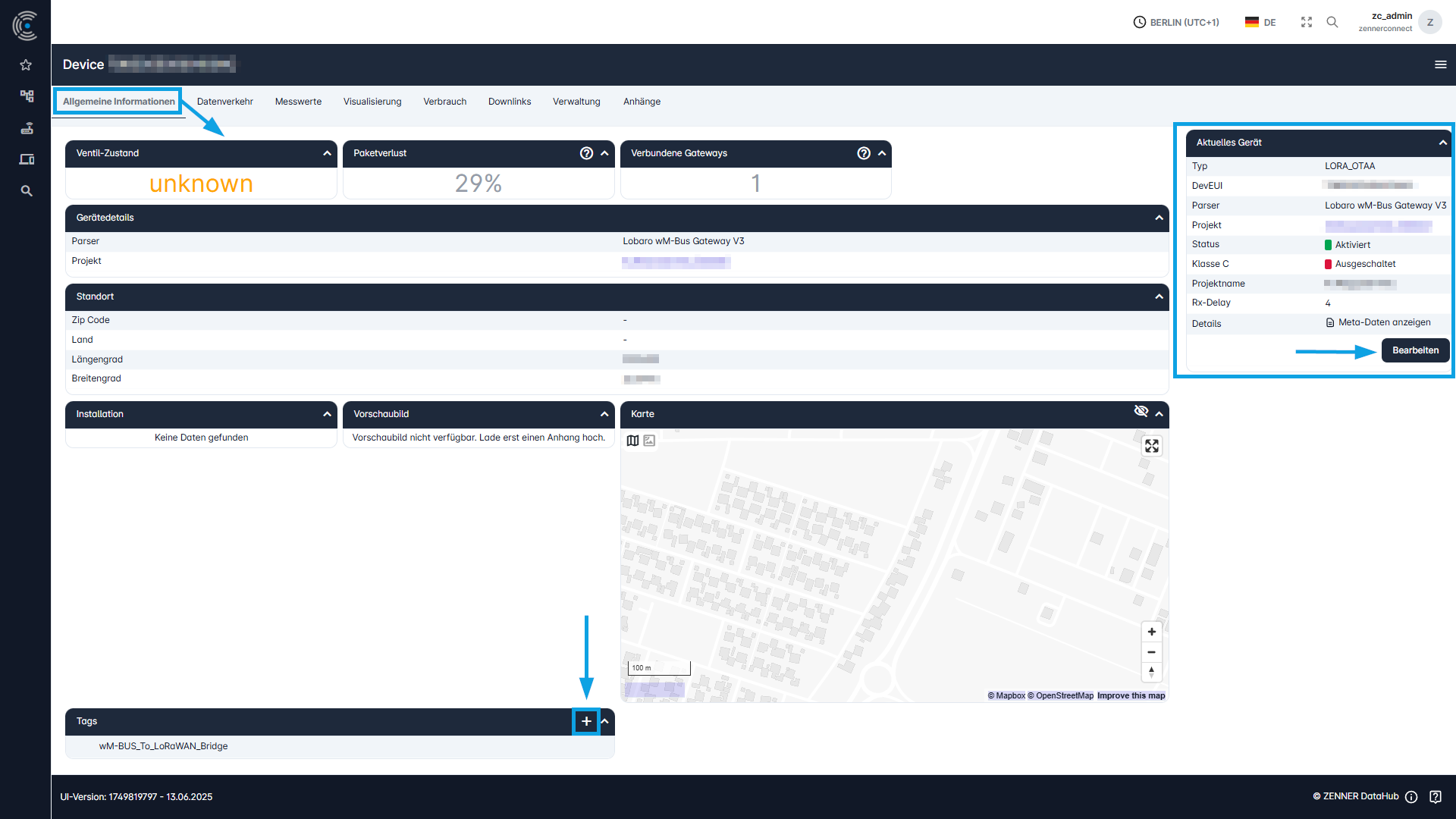Select the street map style toggle
This screenshot has width=1456, height=819.
[633, 440]
